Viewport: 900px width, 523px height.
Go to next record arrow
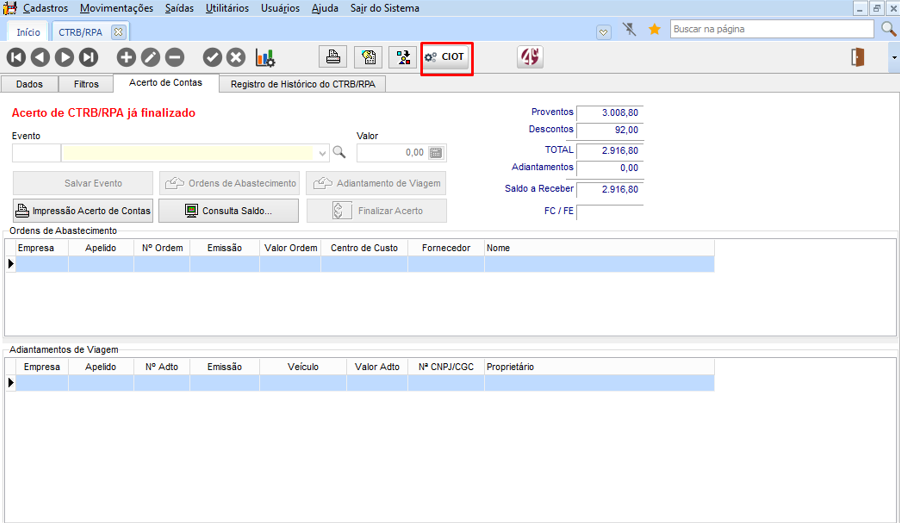(x=64, y=57)
